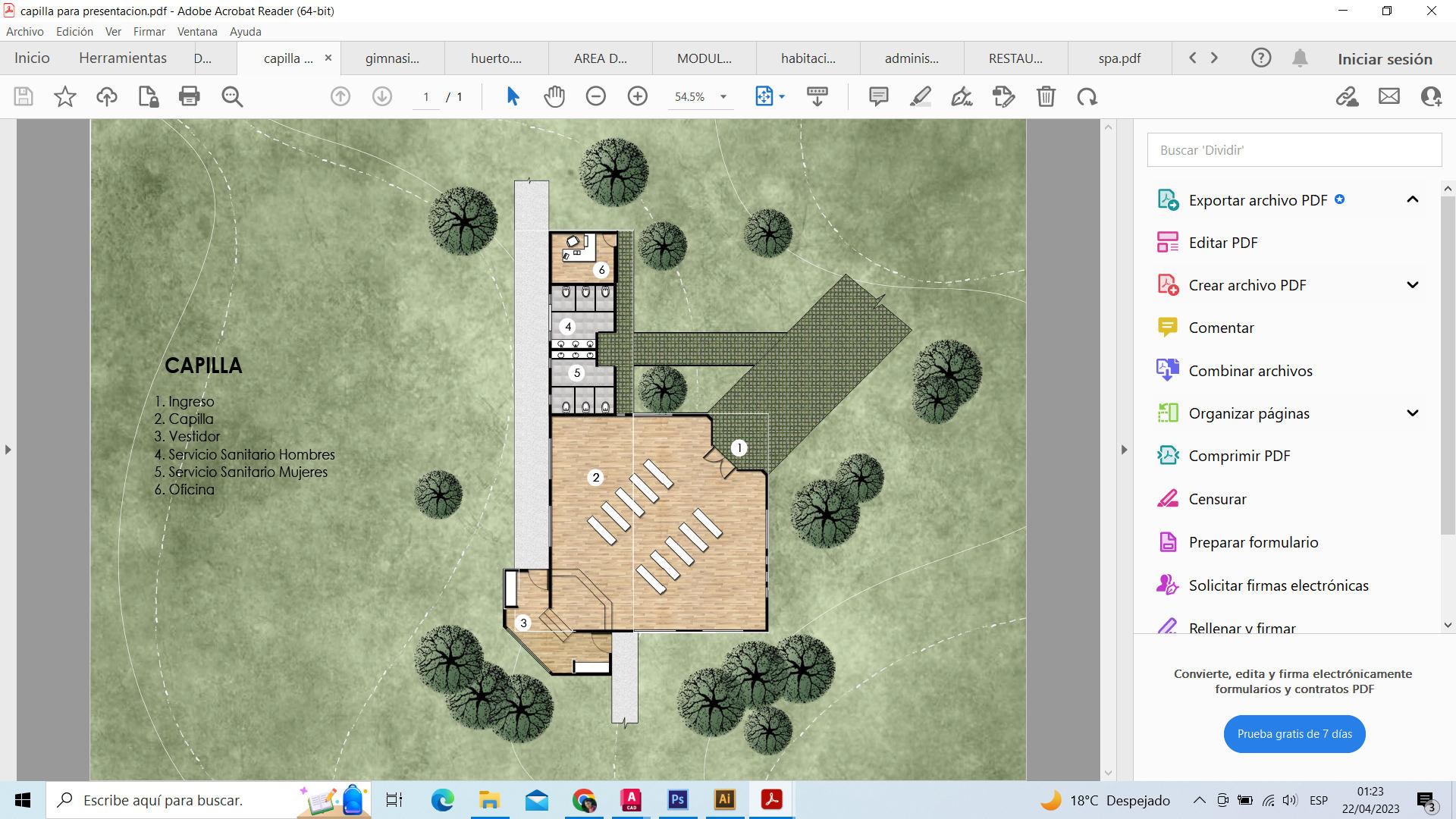Open the Ventana menu
The width and height of the screenshot is (1456, 819).
pyautogui.click(x=197, y=32)
